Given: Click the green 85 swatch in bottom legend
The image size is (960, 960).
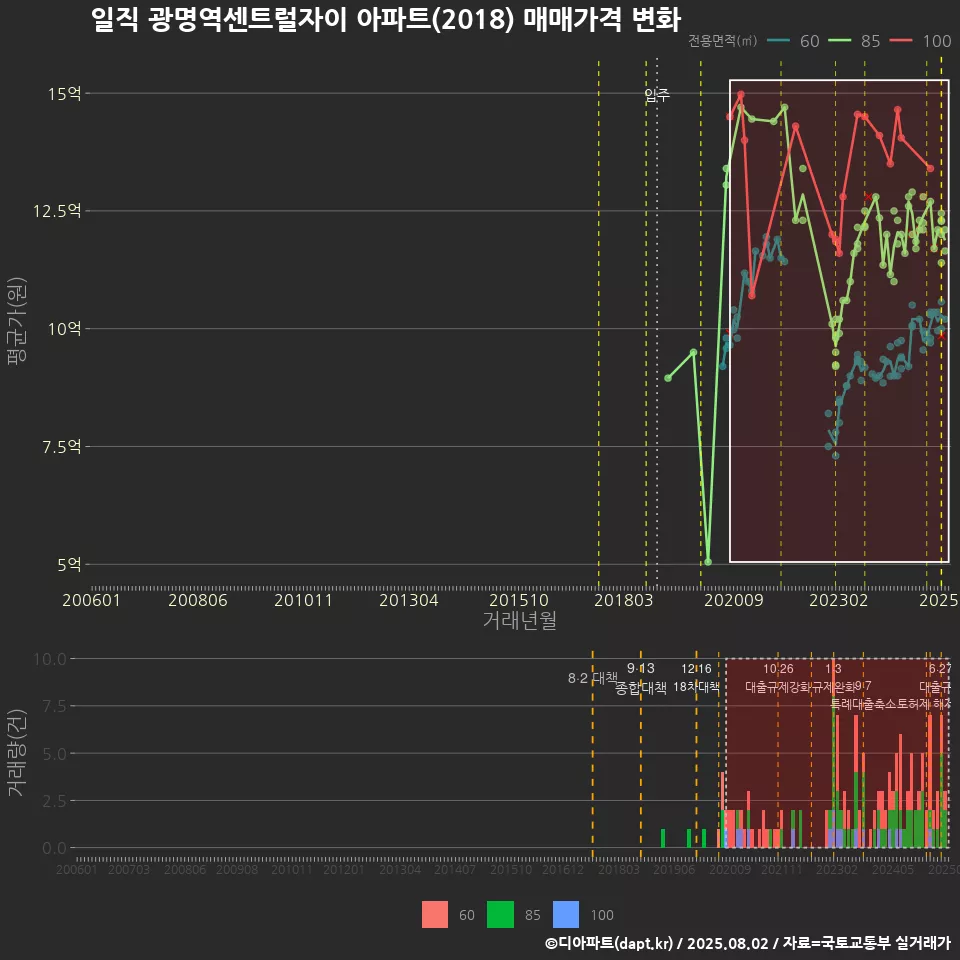Looking at the screenshot, I should 500,915.
